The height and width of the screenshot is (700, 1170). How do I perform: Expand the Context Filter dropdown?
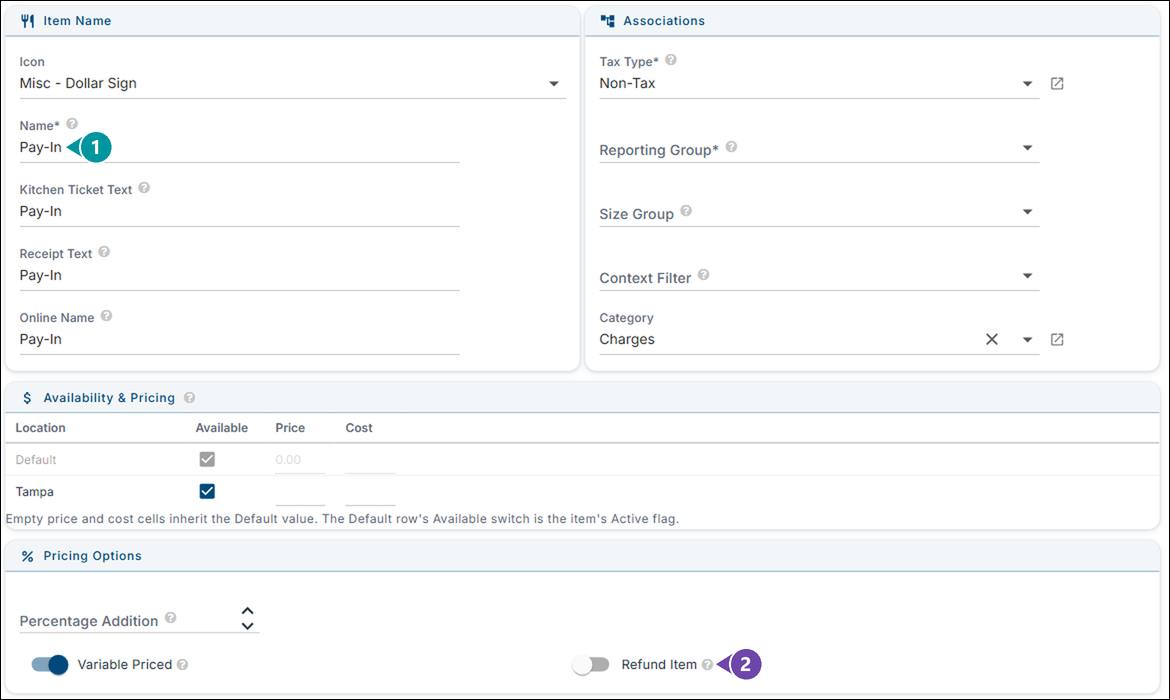click(x=1027, y=276)
